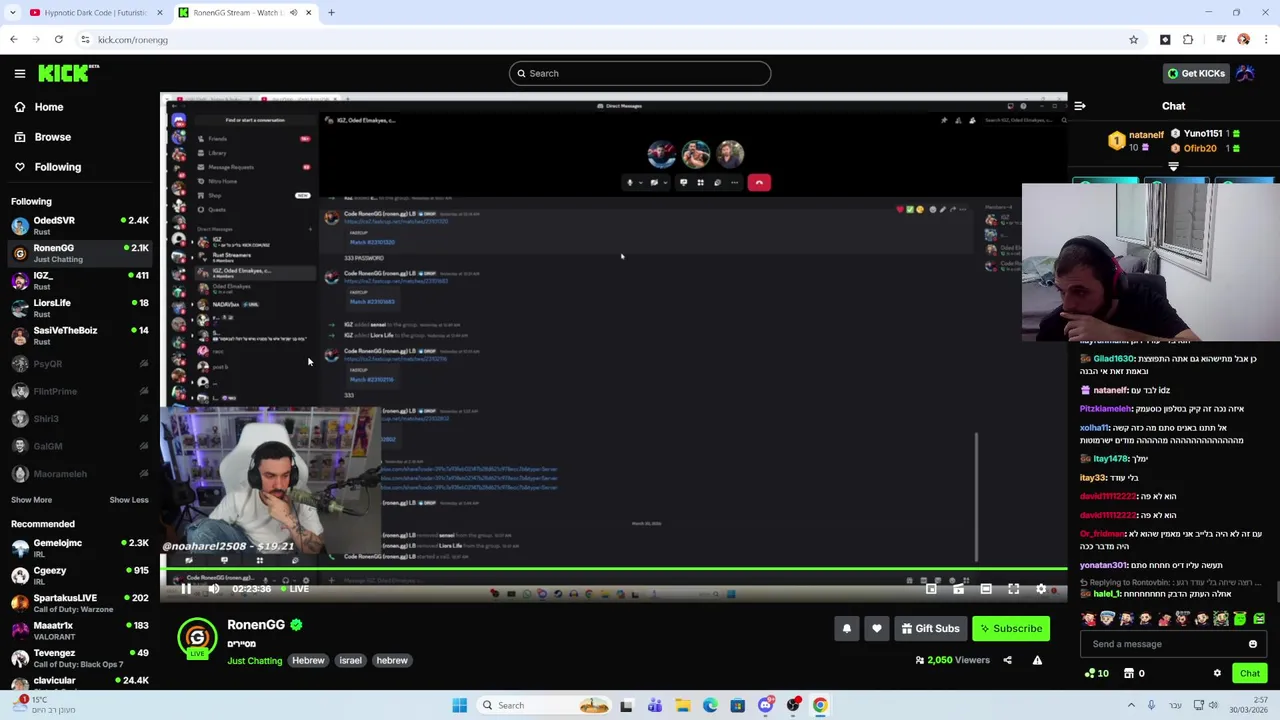Open OdedSVR followed channel
The image size is (1280, 720).
pyautogui.click(x=80, y=225)
